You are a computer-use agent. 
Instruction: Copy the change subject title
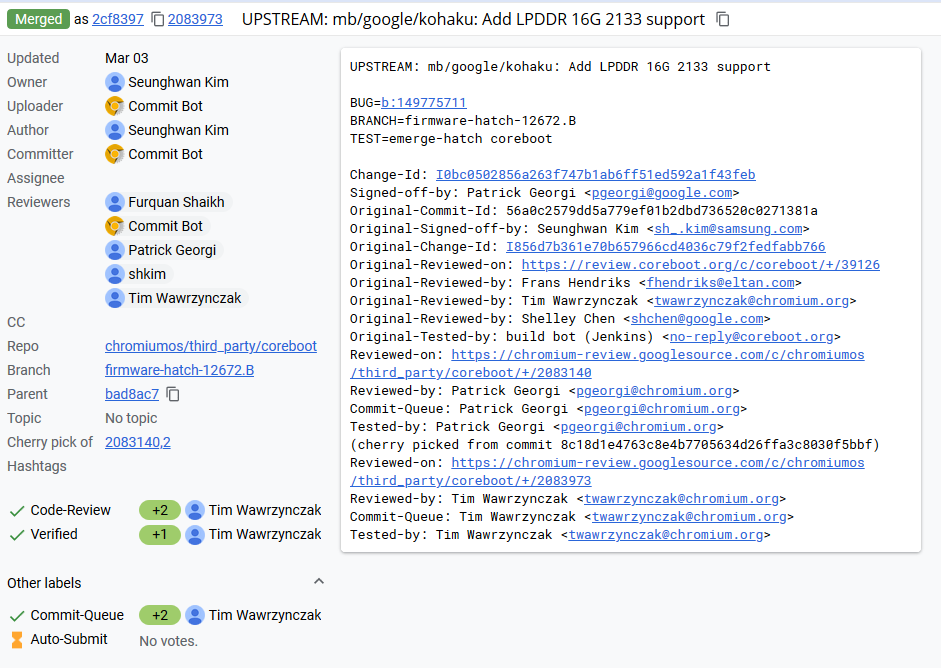(x=723, y=20)
